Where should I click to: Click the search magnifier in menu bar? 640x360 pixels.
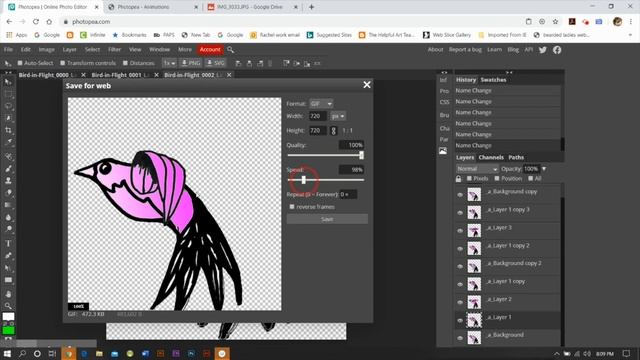click(231, 50)
